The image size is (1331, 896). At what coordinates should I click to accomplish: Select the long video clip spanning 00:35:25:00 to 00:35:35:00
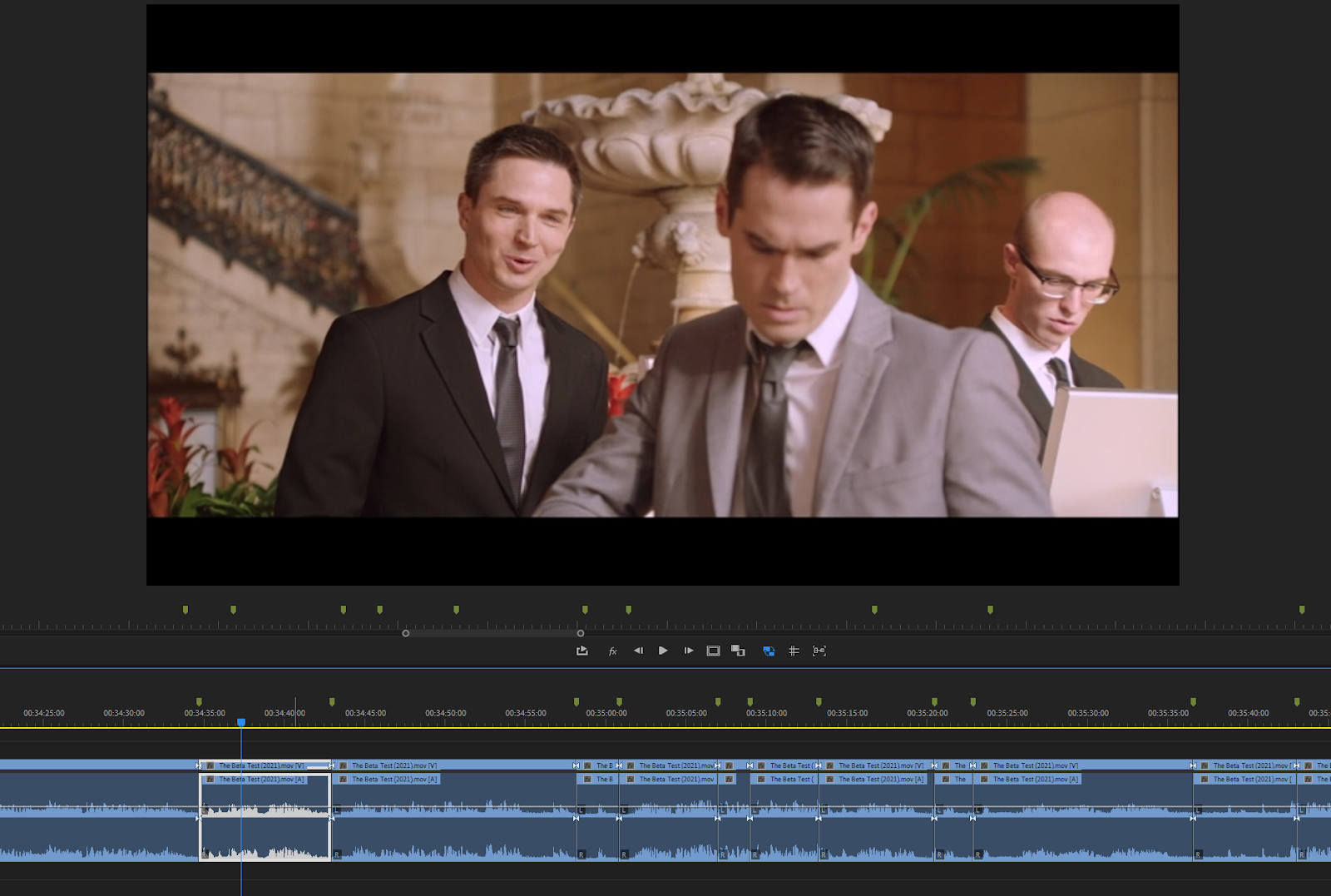pyautogui.click(x=1083, y=765)
